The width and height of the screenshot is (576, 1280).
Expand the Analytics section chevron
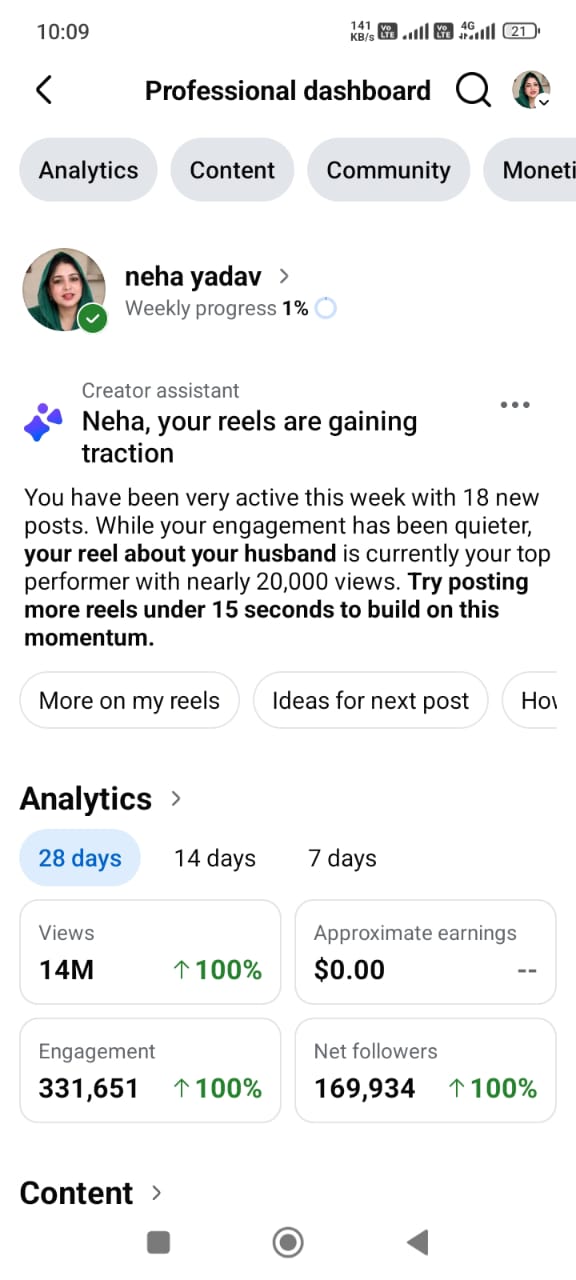point(176,798)
